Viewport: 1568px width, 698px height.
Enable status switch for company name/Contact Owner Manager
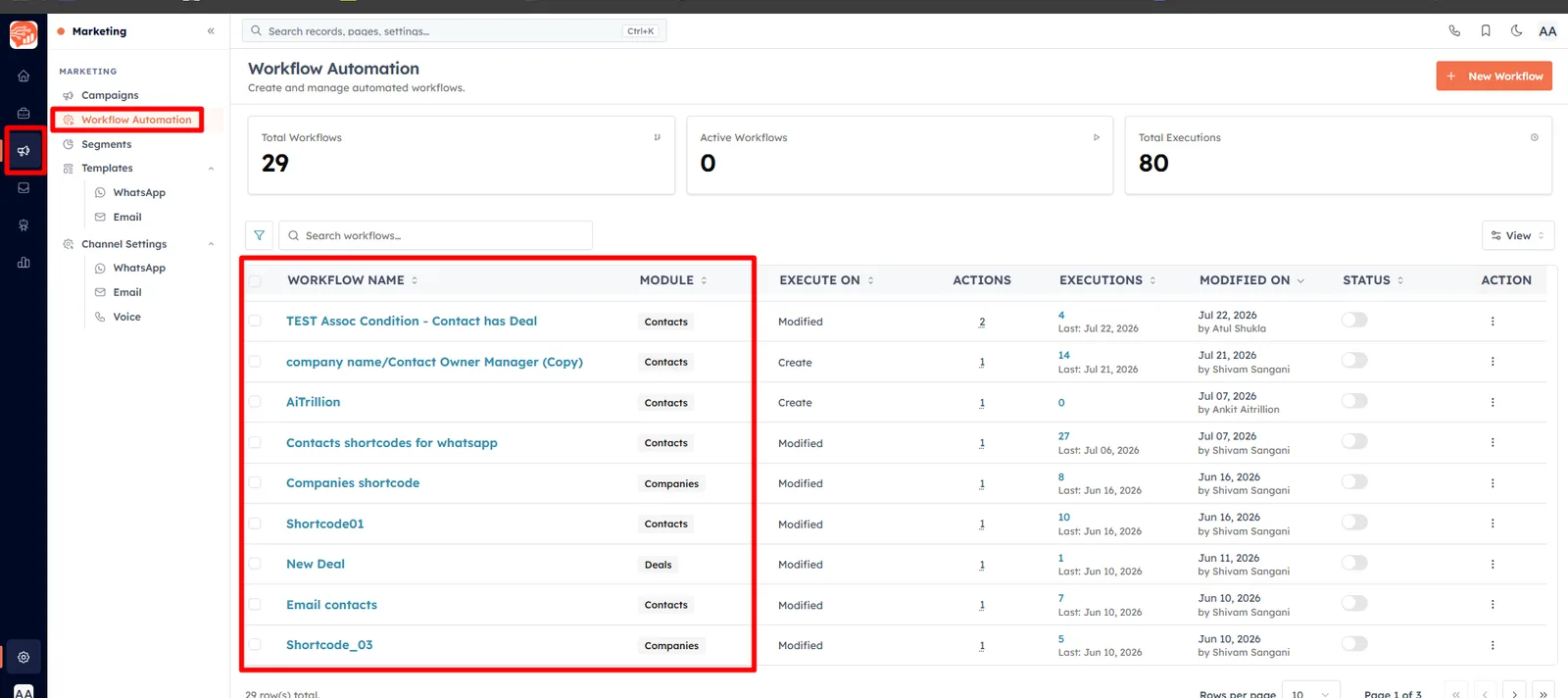[1354, 360]
